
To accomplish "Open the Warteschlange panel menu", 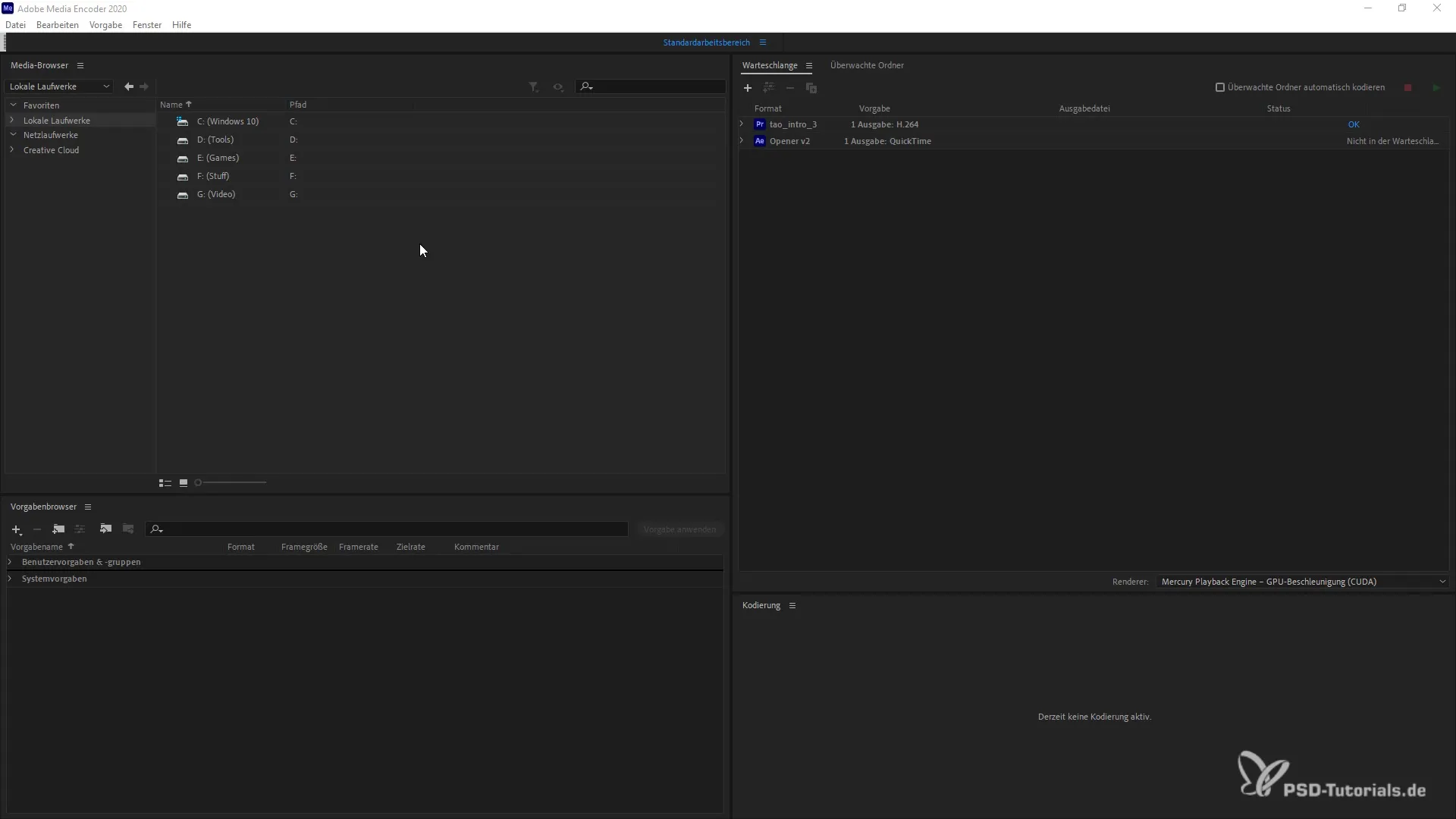I will click(x=809, y=66).
